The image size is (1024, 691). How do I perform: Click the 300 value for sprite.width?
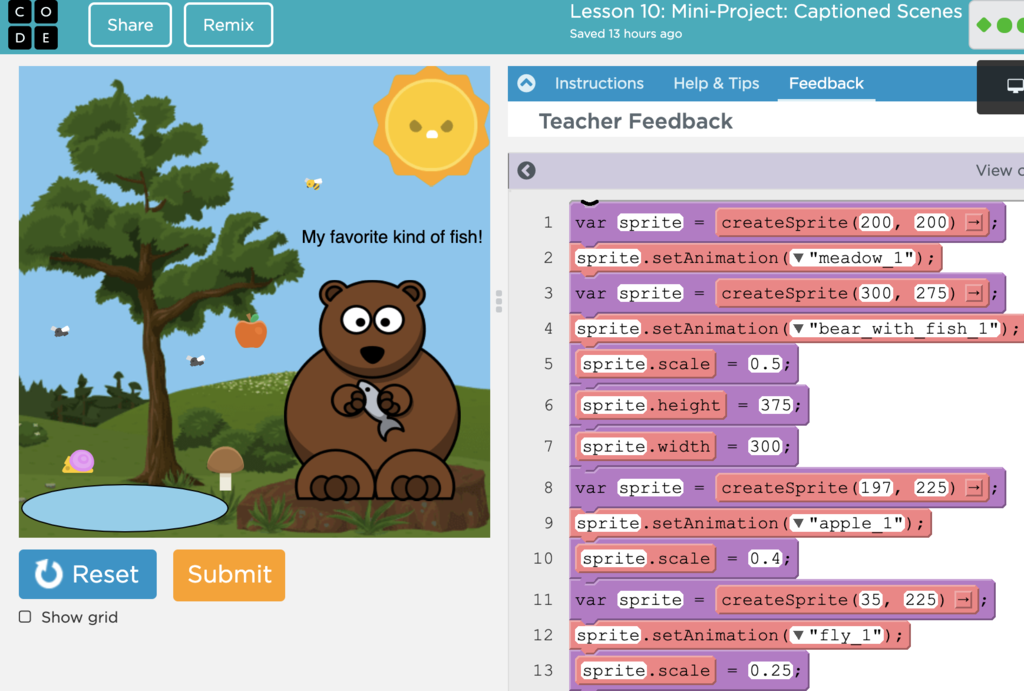point(765,446)
